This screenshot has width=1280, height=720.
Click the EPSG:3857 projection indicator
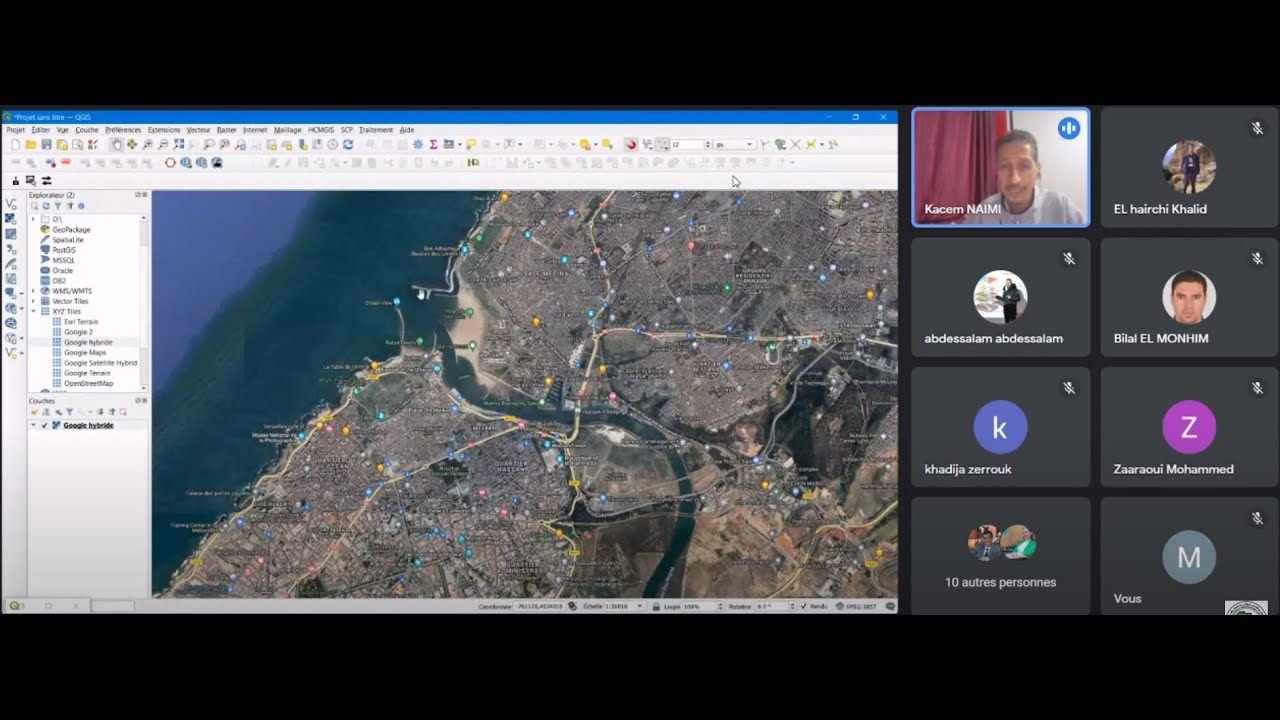point(854,606)
